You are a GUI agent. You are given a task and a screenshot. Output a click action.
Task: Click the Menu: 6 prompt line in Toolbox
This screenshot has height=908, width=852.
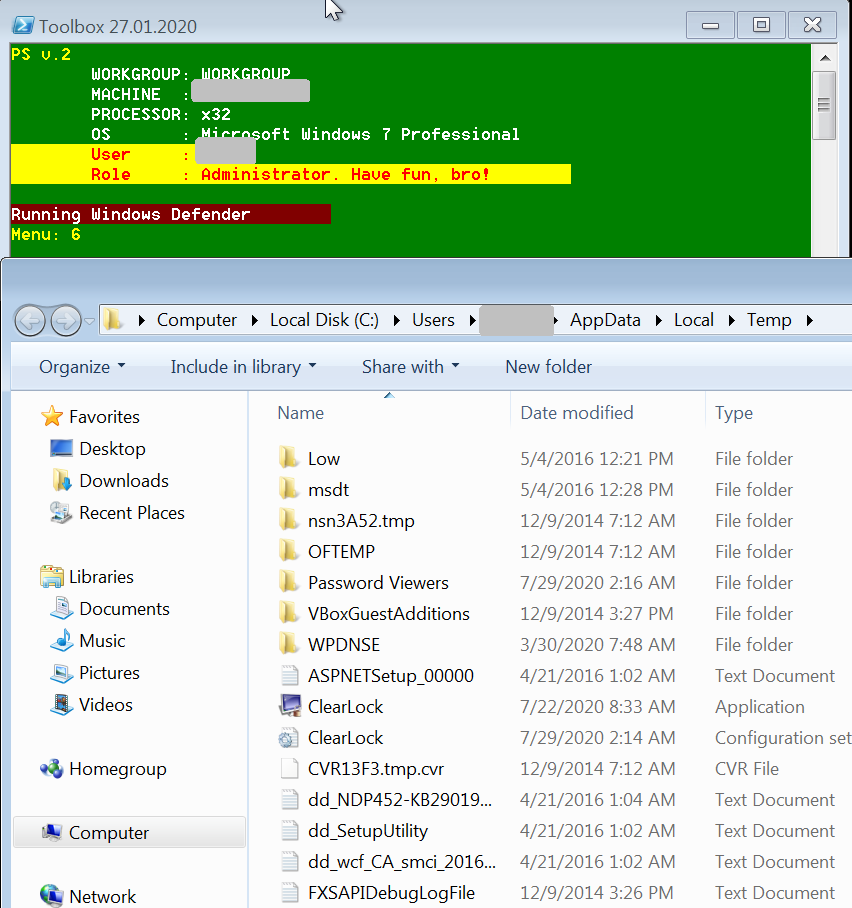46,235
